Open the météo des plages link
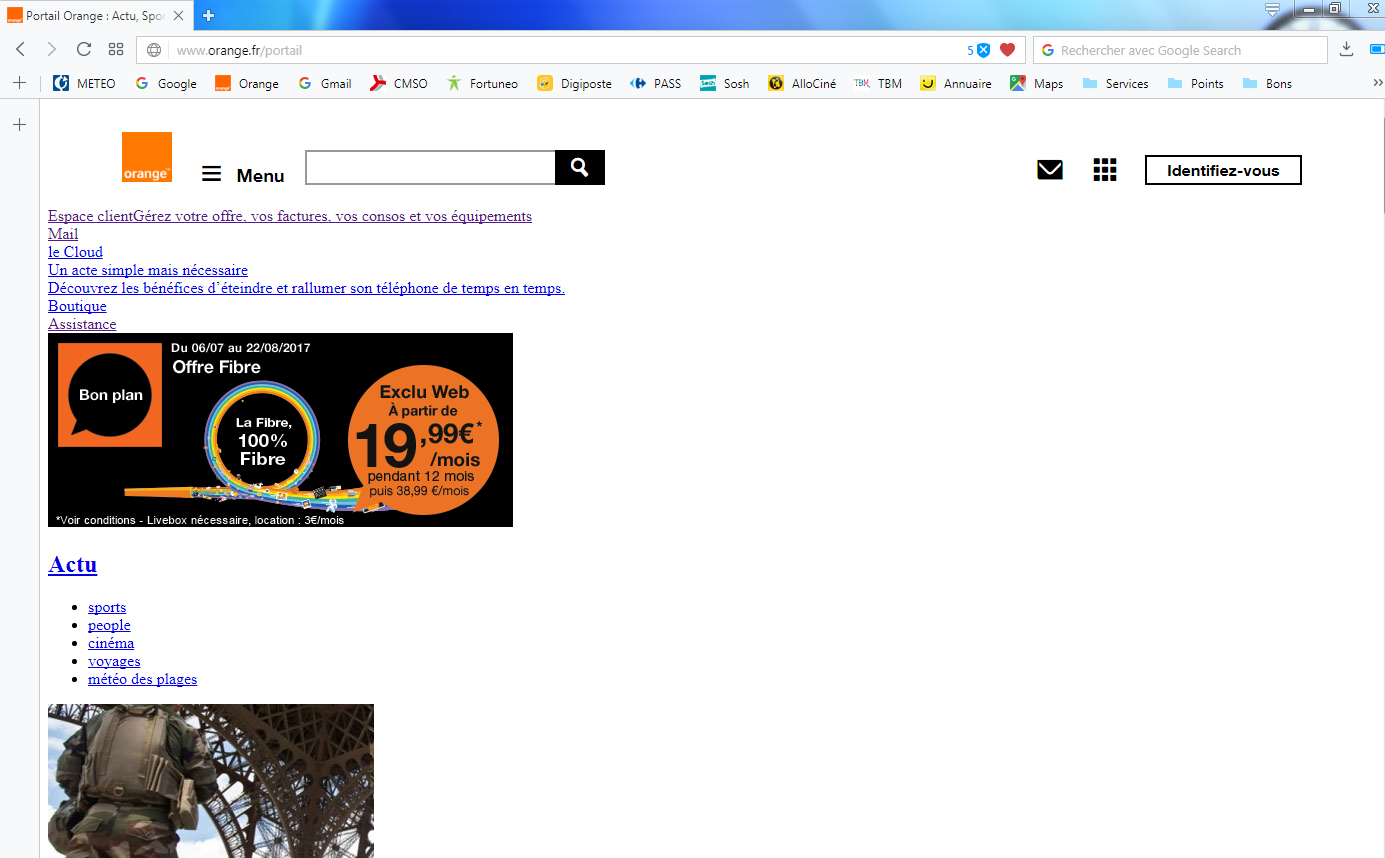 [x=142, y=679]
